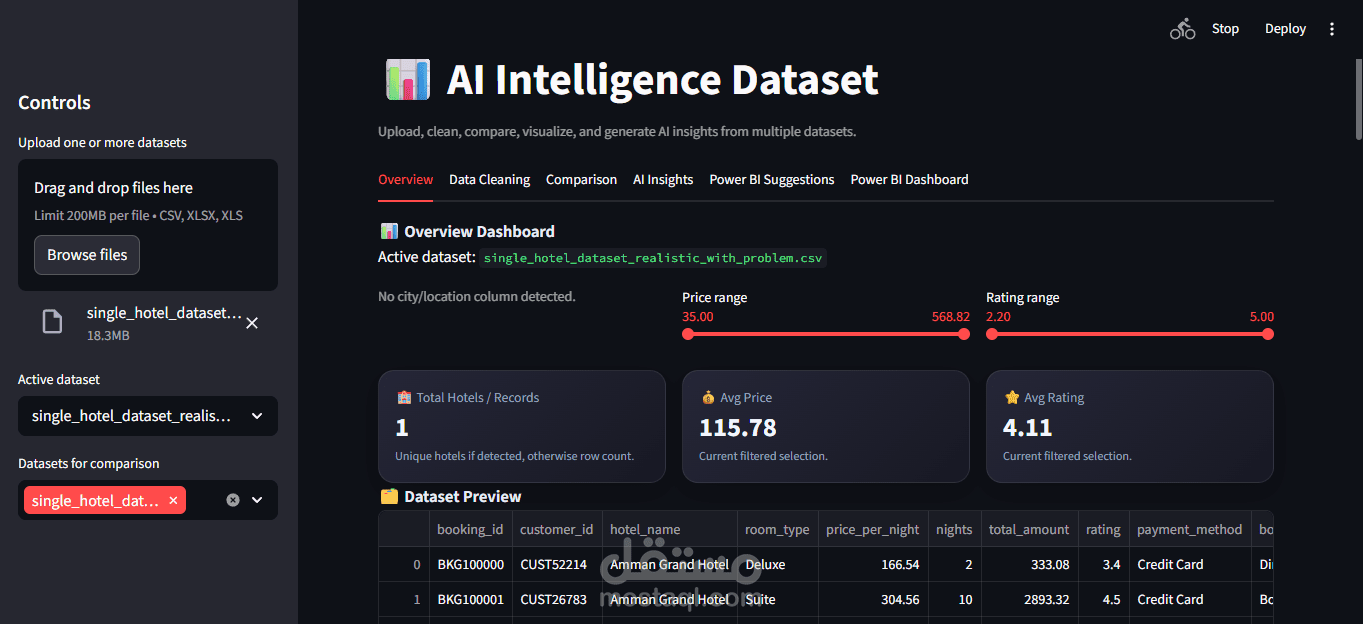The width and height of the screenshot is (1363, 624).
Task: Select cell CUST26783
Action: click(557, 599)
